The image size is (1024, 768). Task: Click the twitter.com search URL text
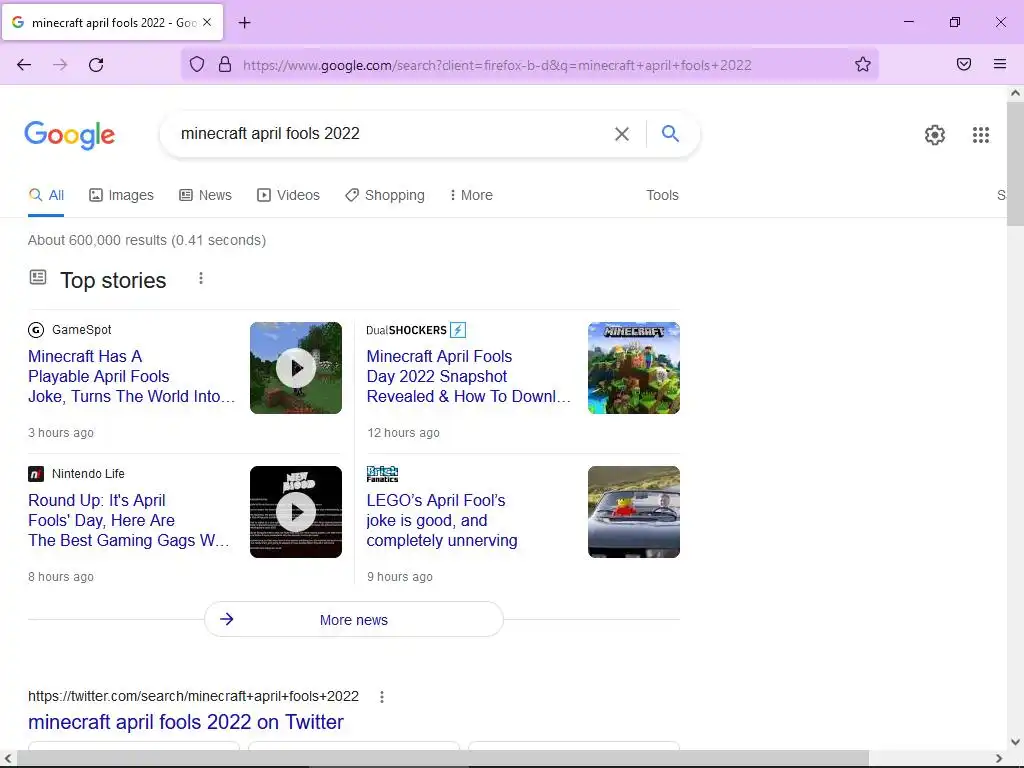tap(193, 696)
